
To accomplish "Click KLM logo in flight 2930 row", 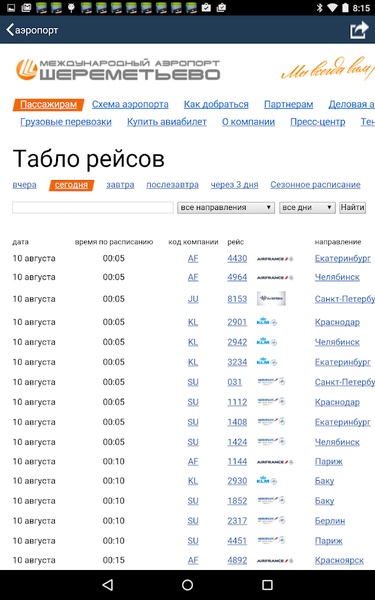I will click(267, 481).
